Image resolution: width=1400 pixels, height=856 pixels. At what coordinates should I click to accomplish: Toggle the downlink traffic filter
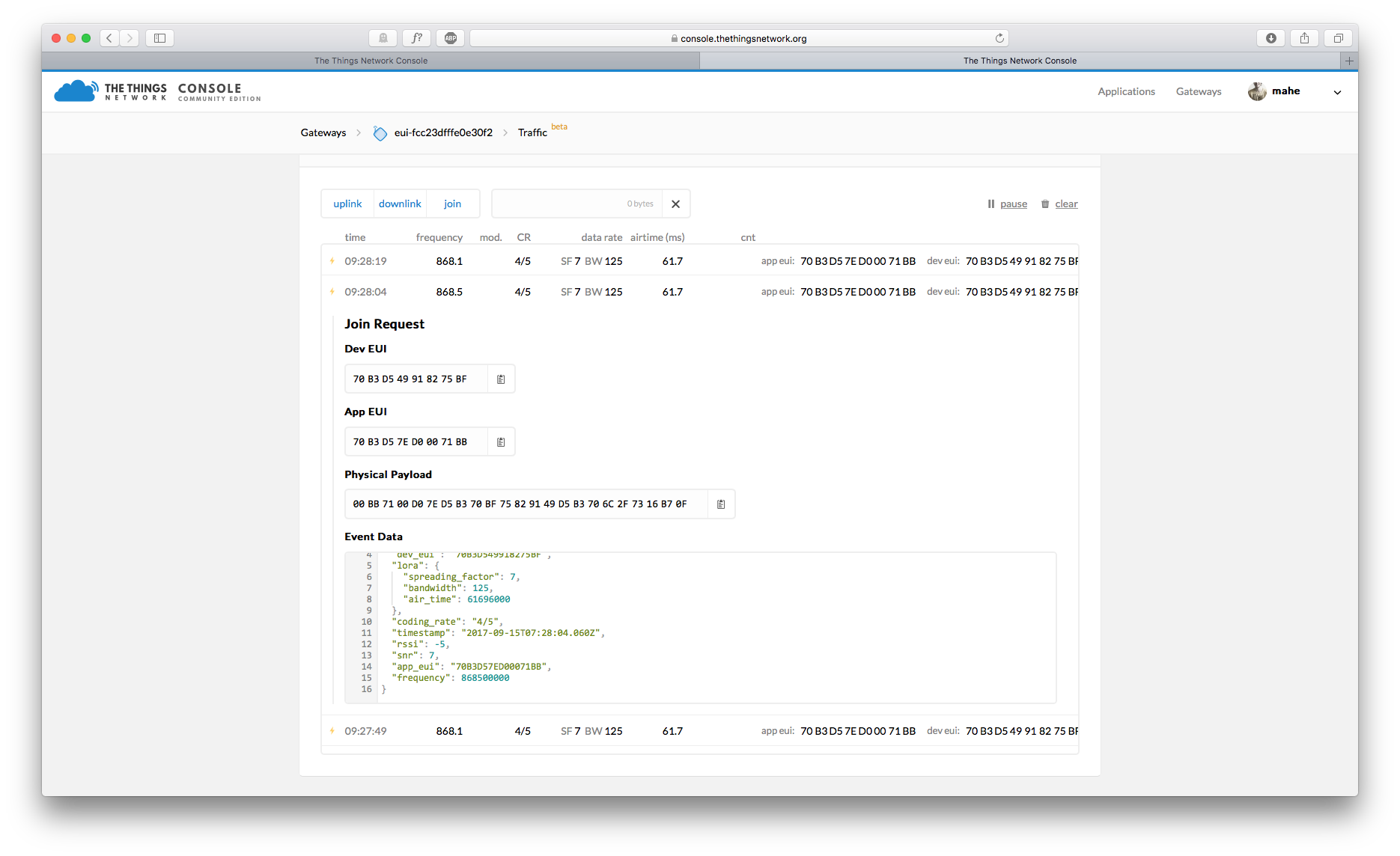point(400,204)
